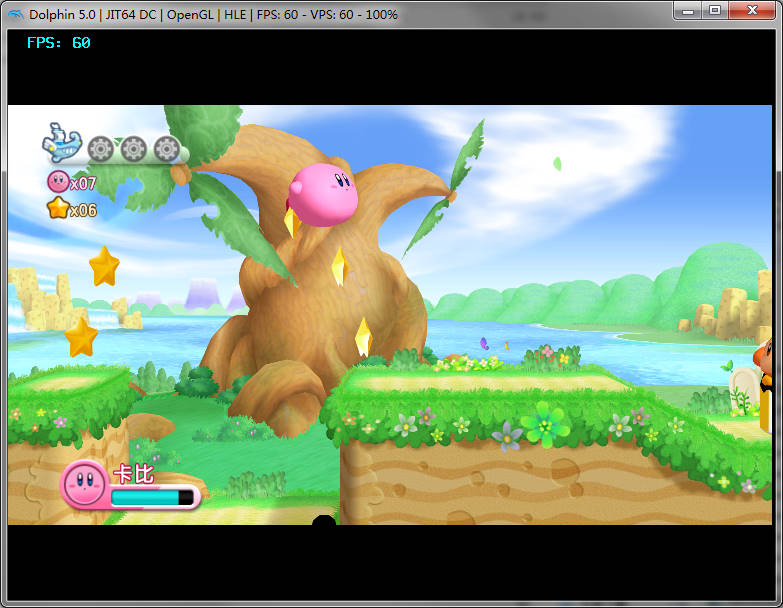Maximize the Dolphin window
The width and height of the screenshot is (783, 608).
715,10
